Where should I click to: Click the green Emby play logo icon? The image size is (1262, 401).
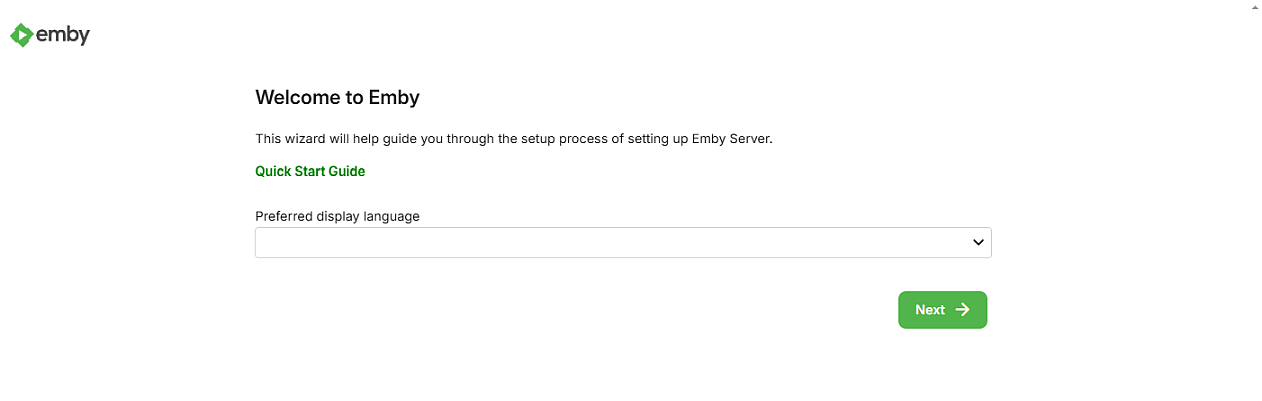tap(21, 35)
